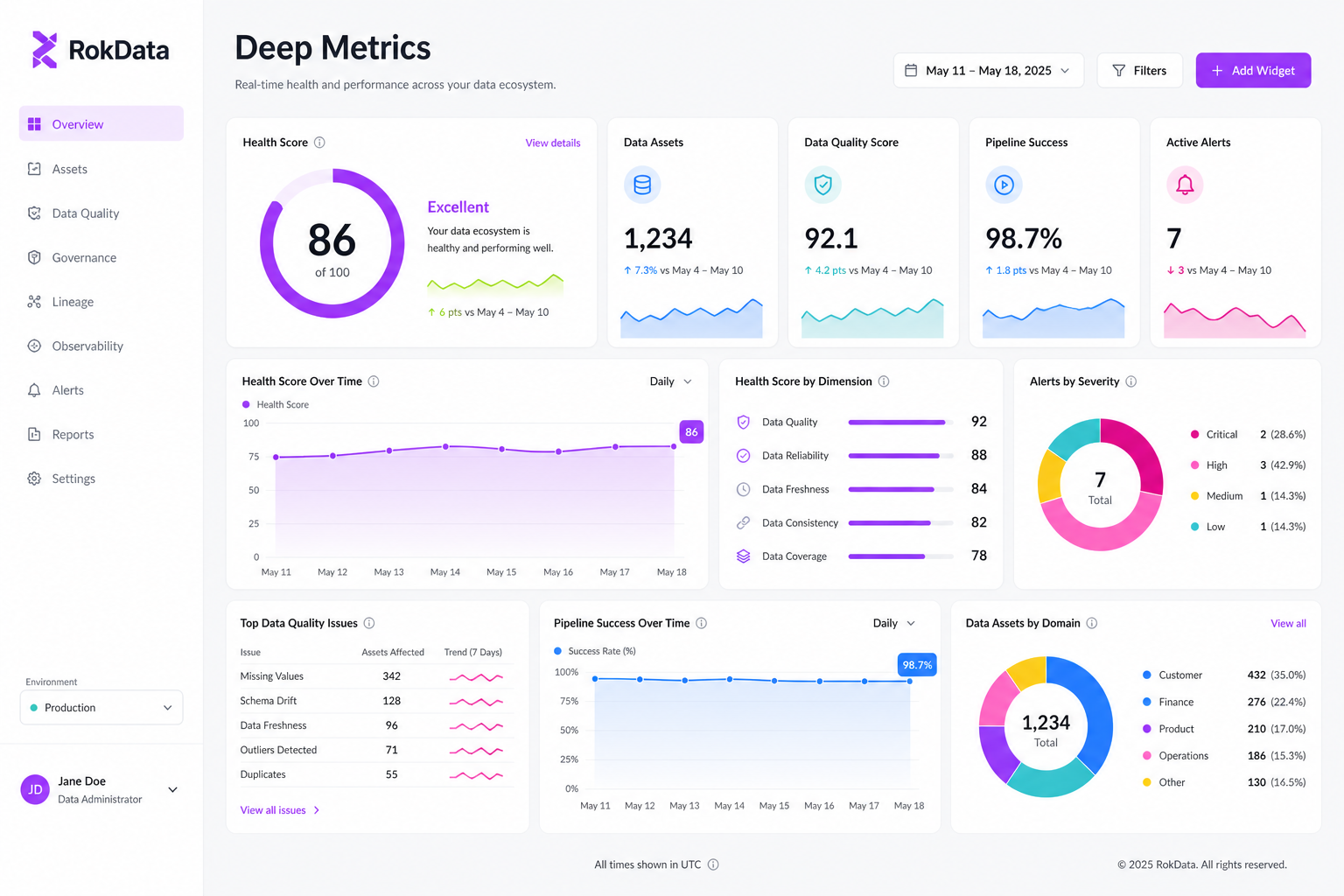Click the Lineage nodes sidebar icon
The width and height of the screenshot is (1344, 896).
pyautogui.click(x=34, y=302)
